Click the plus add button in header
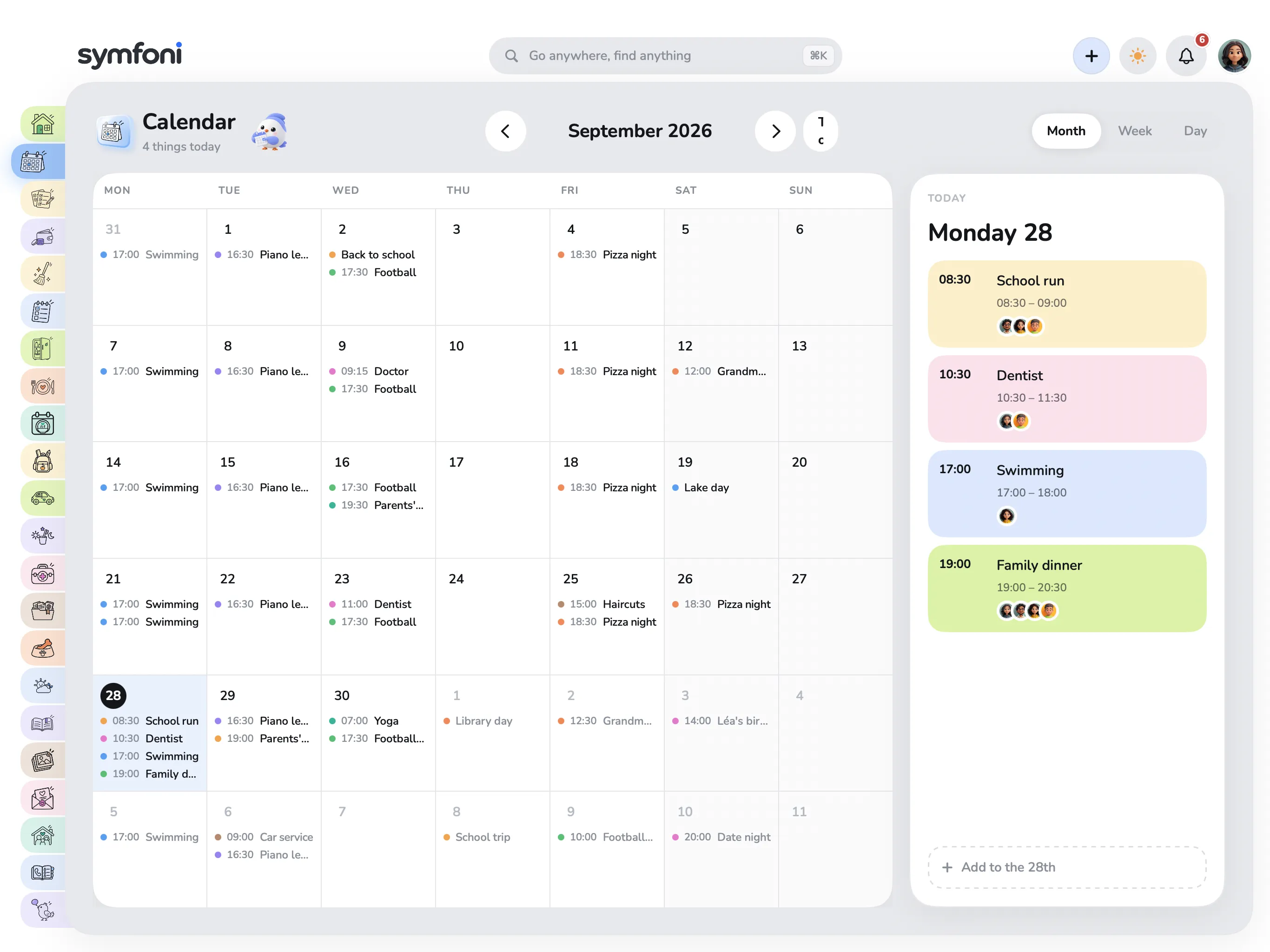The height and width of the screenshot is (952, 1270). (x=1091, y=56)
